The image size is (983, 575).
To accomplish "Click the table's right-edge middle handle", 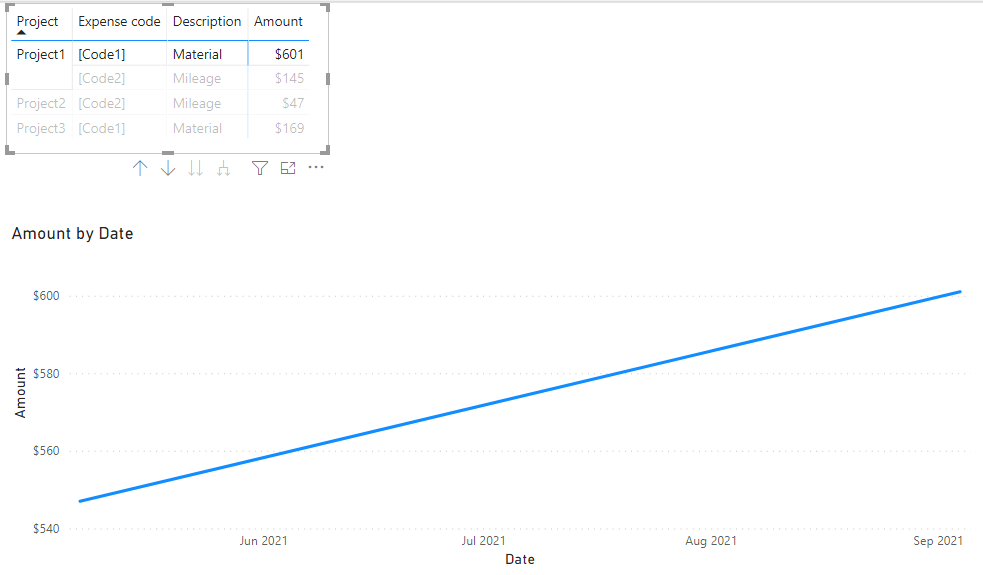I will [x=328, y=79].
